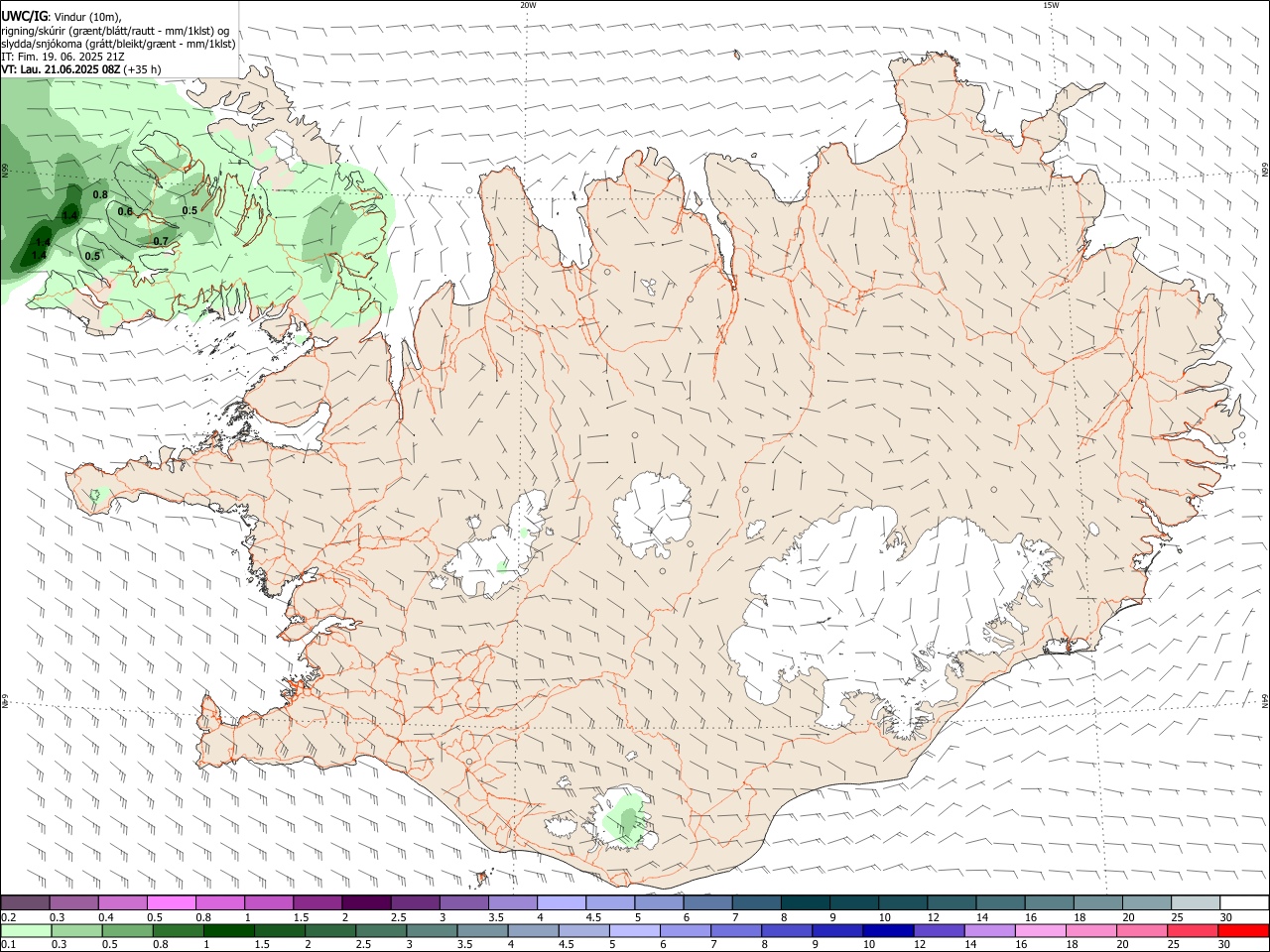Pick the white 30 swatch in the upper legend bar

coord(1244,902)
